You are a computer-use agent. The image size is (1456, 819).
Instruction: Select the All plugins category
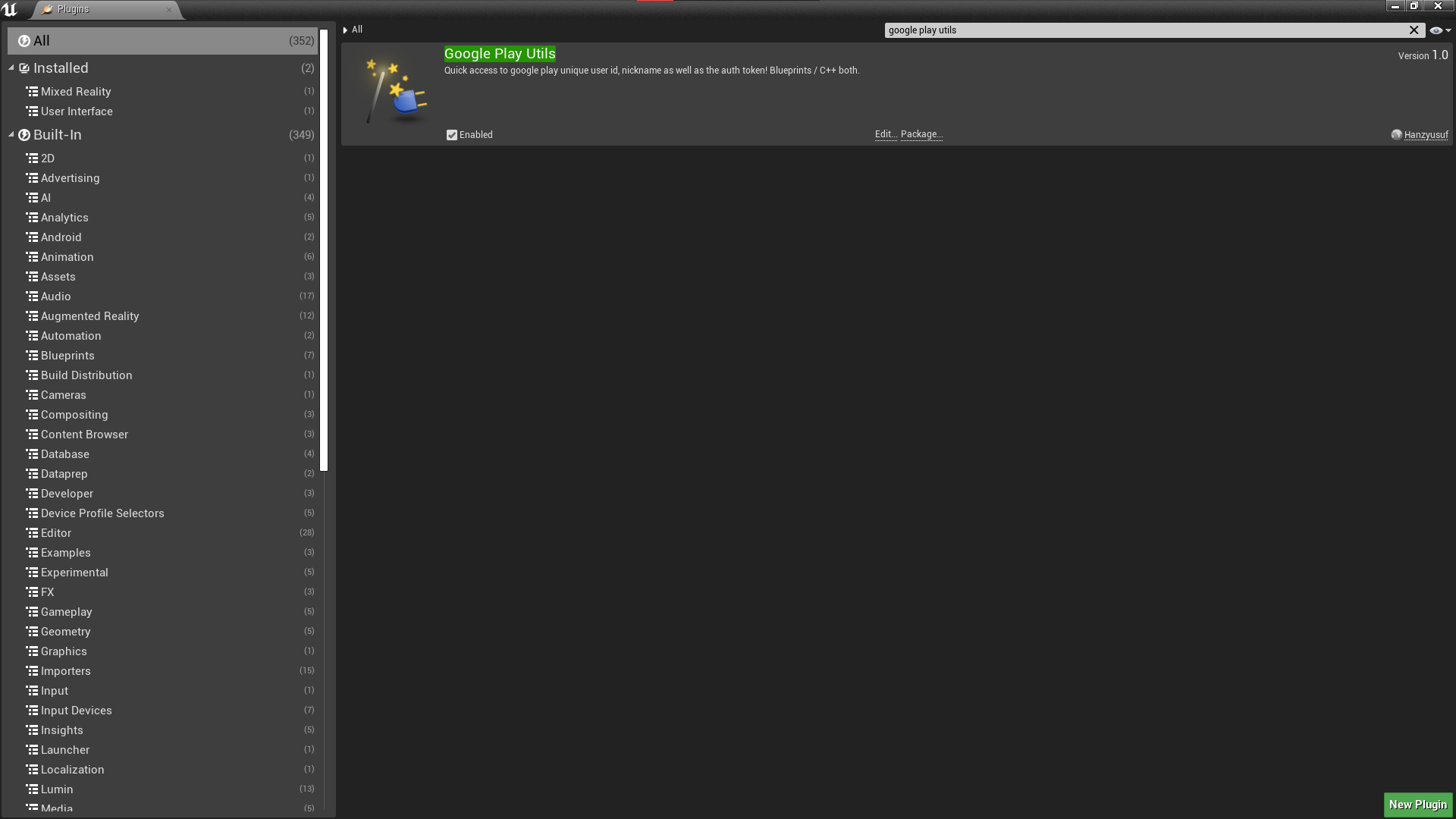click(x=162, y=41)
